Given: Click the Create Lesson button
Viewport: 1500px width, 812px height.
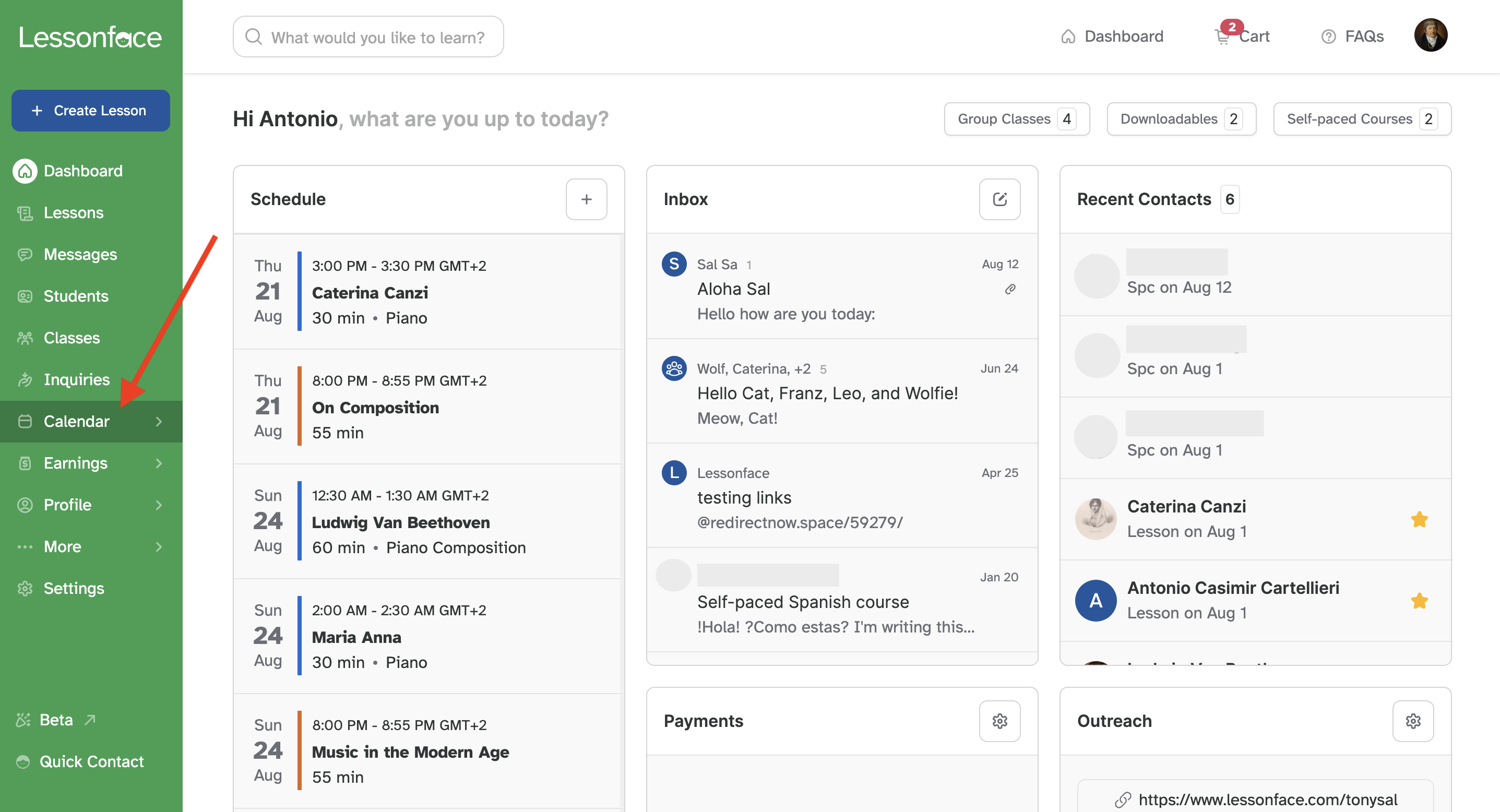Looking at the screenshot, I should tap(90, 110).
